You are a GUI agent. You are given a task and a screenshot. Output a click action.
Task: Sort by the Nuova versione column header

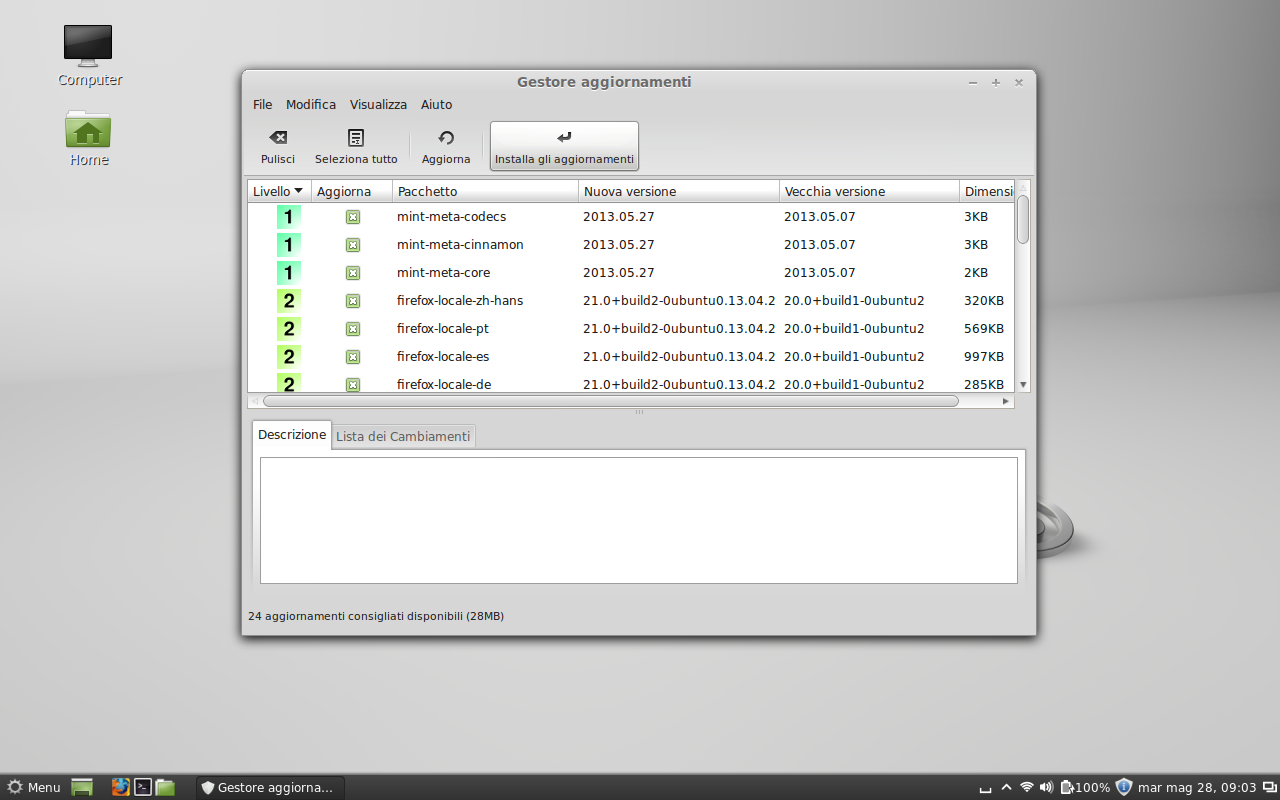click(679, 191)
